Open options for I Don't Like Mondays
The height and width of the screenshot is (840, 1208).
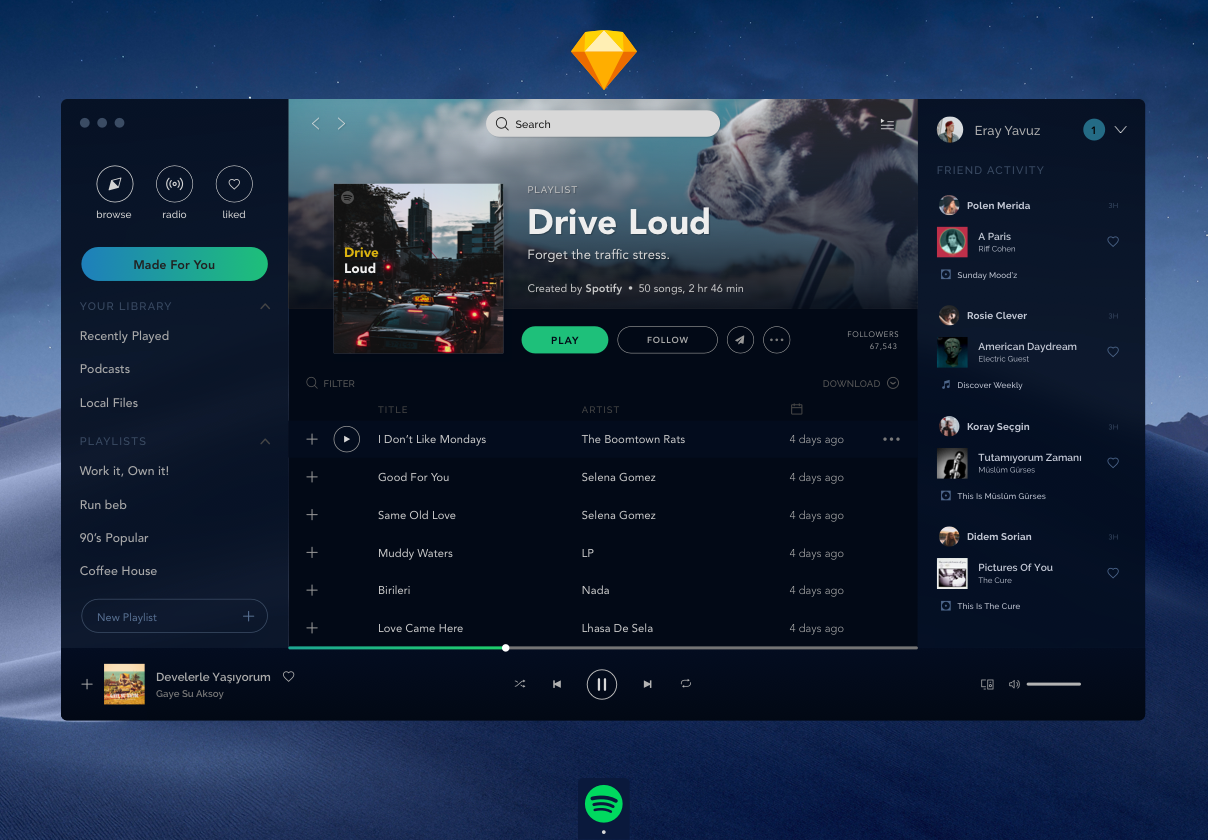click(x=891, y=439)
